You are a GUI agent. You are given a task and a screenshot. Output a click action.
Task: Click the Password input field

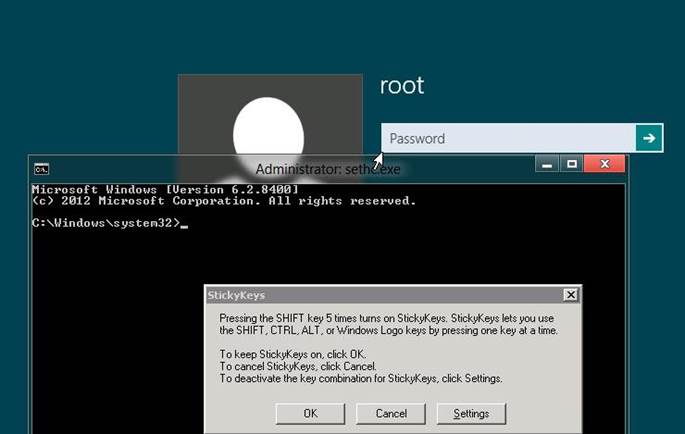509,138
